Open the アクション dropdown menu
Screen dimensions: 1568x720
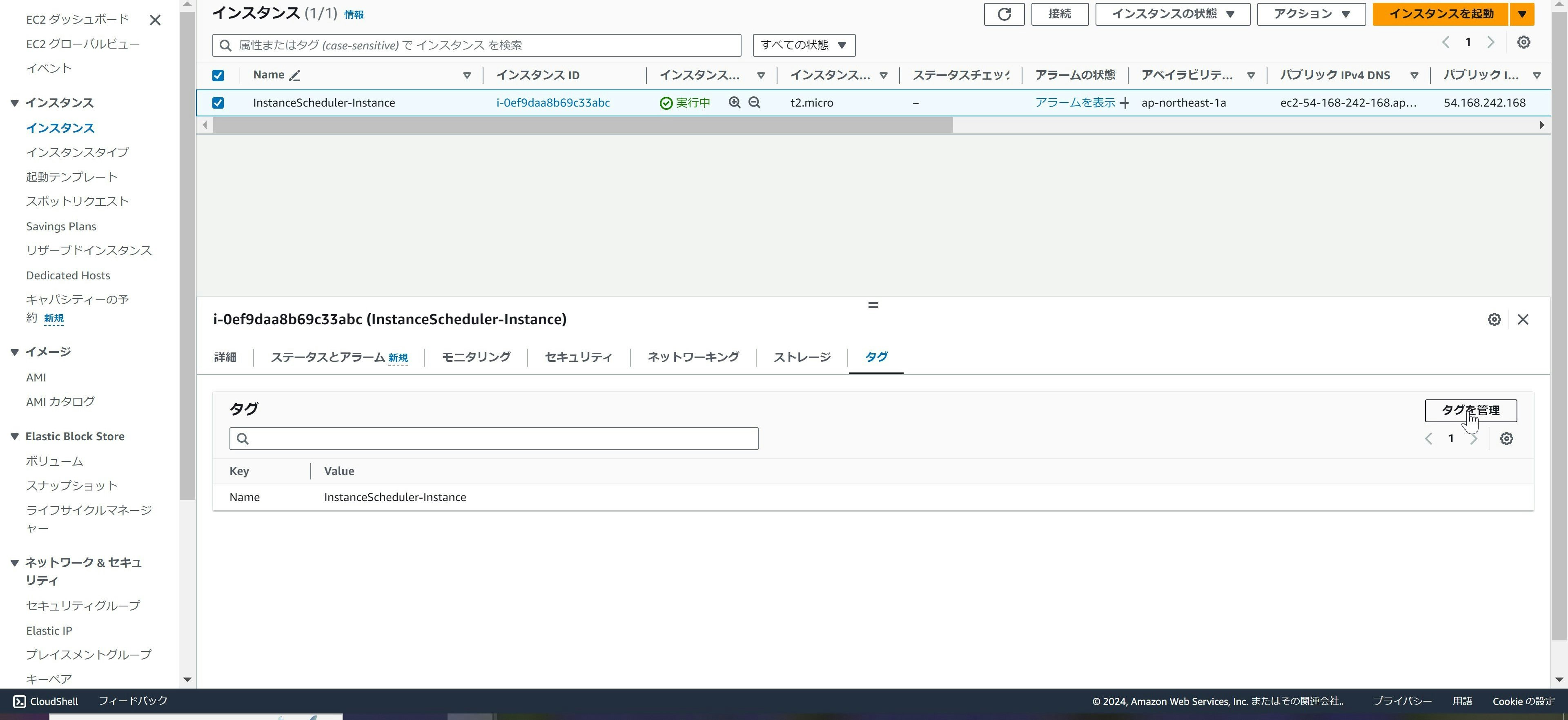click(1310, 14)
